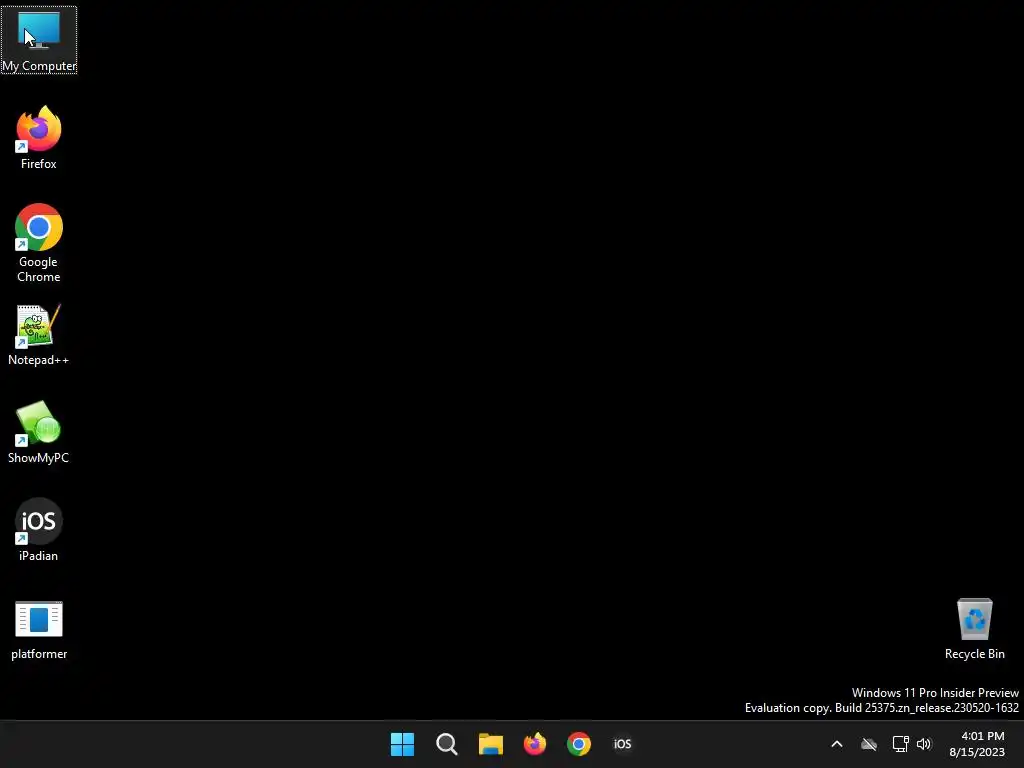Viewport: 1024px width, 768px height.
Task: Open iPadian iOS taskbar icon
Action: click(622, 744)
